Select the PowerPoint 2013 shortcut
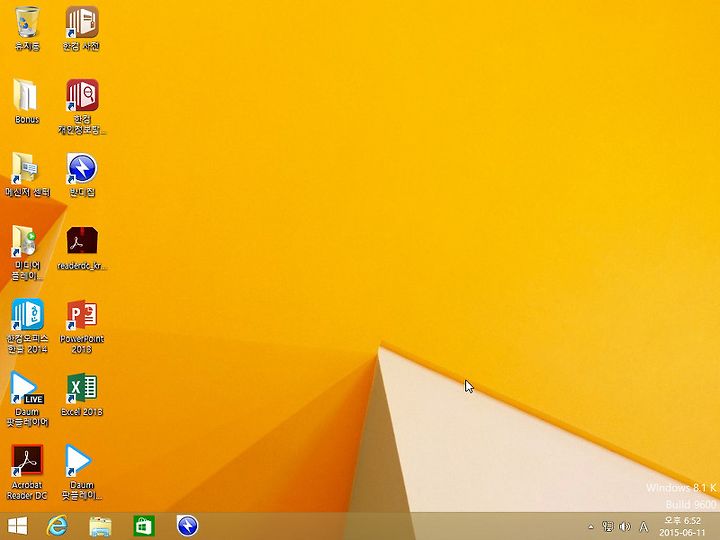Screen dimensions: 720x540 point(82,326)
